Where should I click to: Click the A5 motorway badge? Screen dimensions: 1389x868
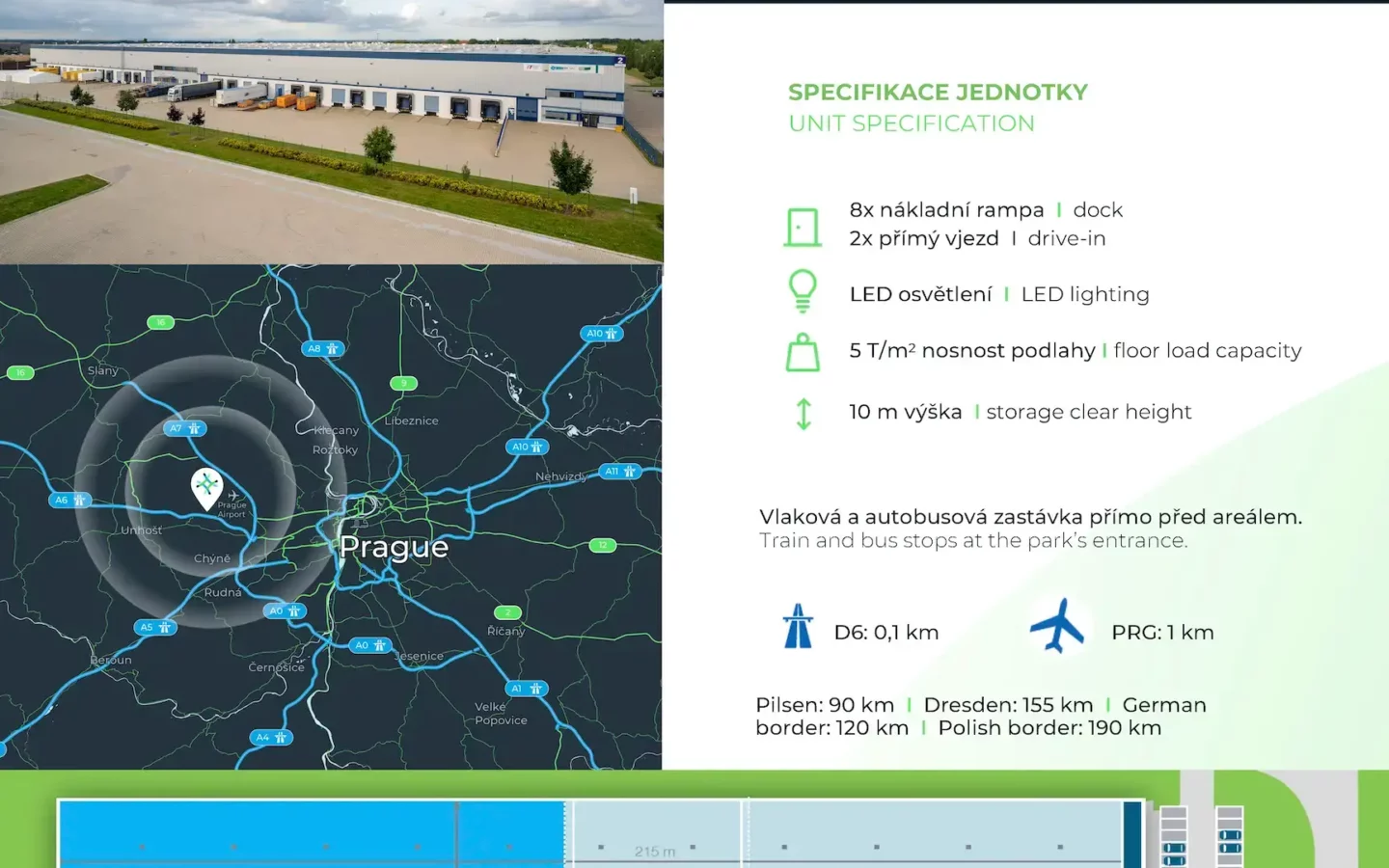click(x=155, y=627)
